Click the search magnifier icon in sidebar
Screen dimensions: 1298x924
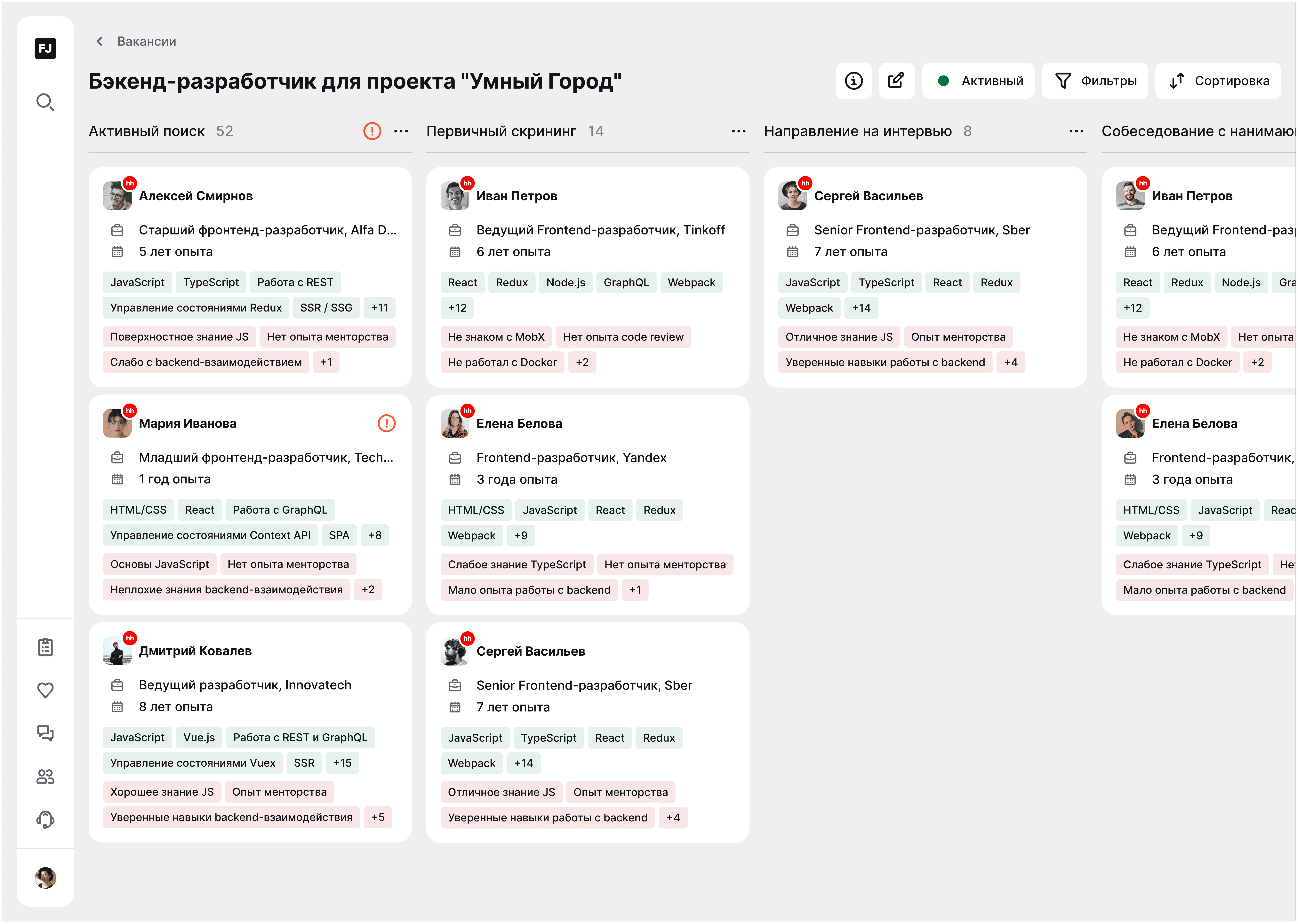[45, 102]
